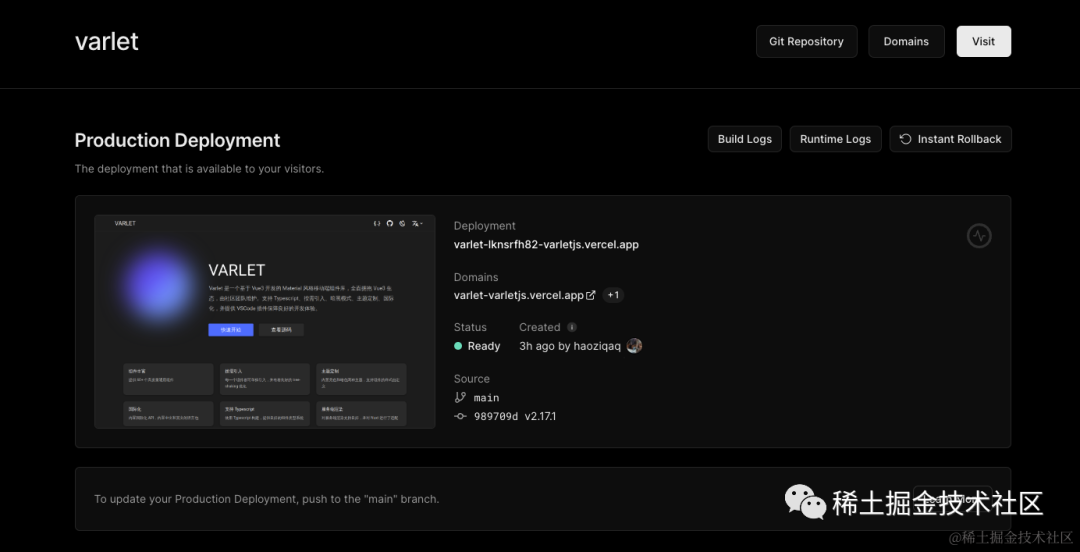The image size is (1080, 552).
Task: Open the Domains button
Action: pyautogui.click(x=906, y=41)
